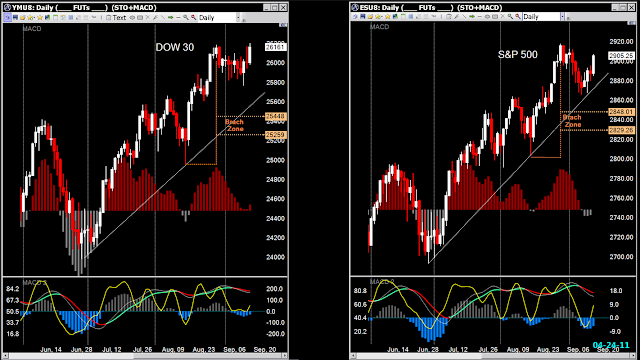Select the diagonal trendline tool in YMU8 toolbar
This screenshot has width=640, height=360.
pyautogui.click(x=163, y=18)
